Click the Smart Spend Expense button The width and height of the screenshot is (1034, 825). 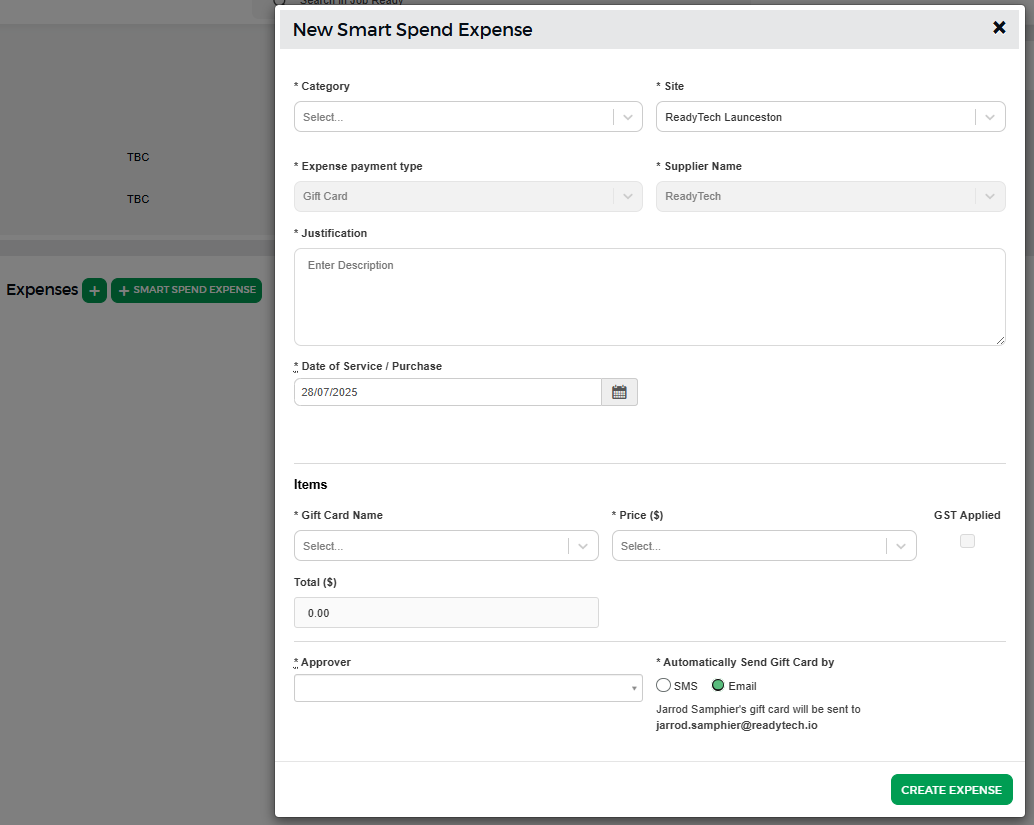pyautogui.click(x=187, y=290)
